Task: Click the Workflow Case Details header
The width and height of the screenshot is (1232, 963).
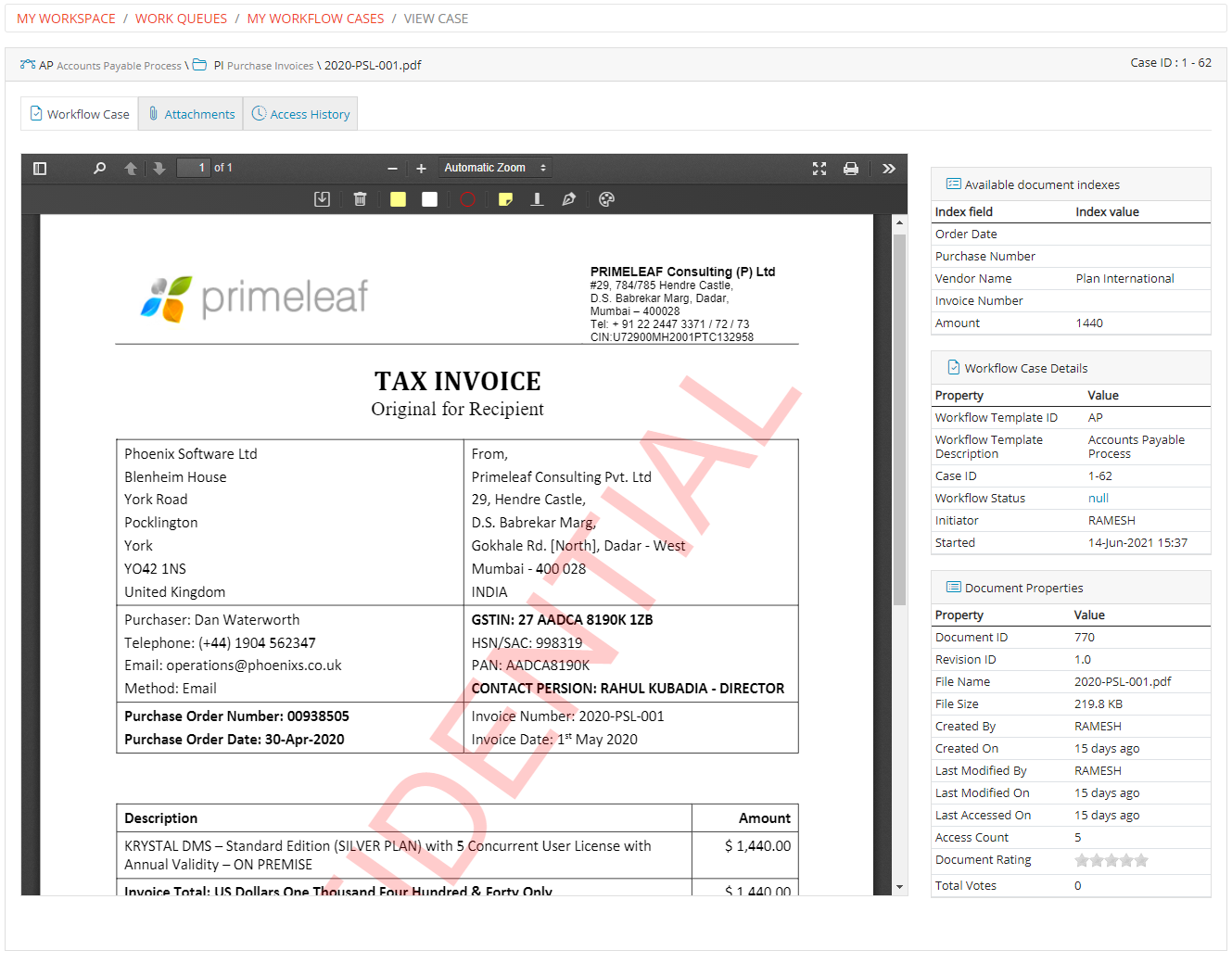Action: point(1071,368)
